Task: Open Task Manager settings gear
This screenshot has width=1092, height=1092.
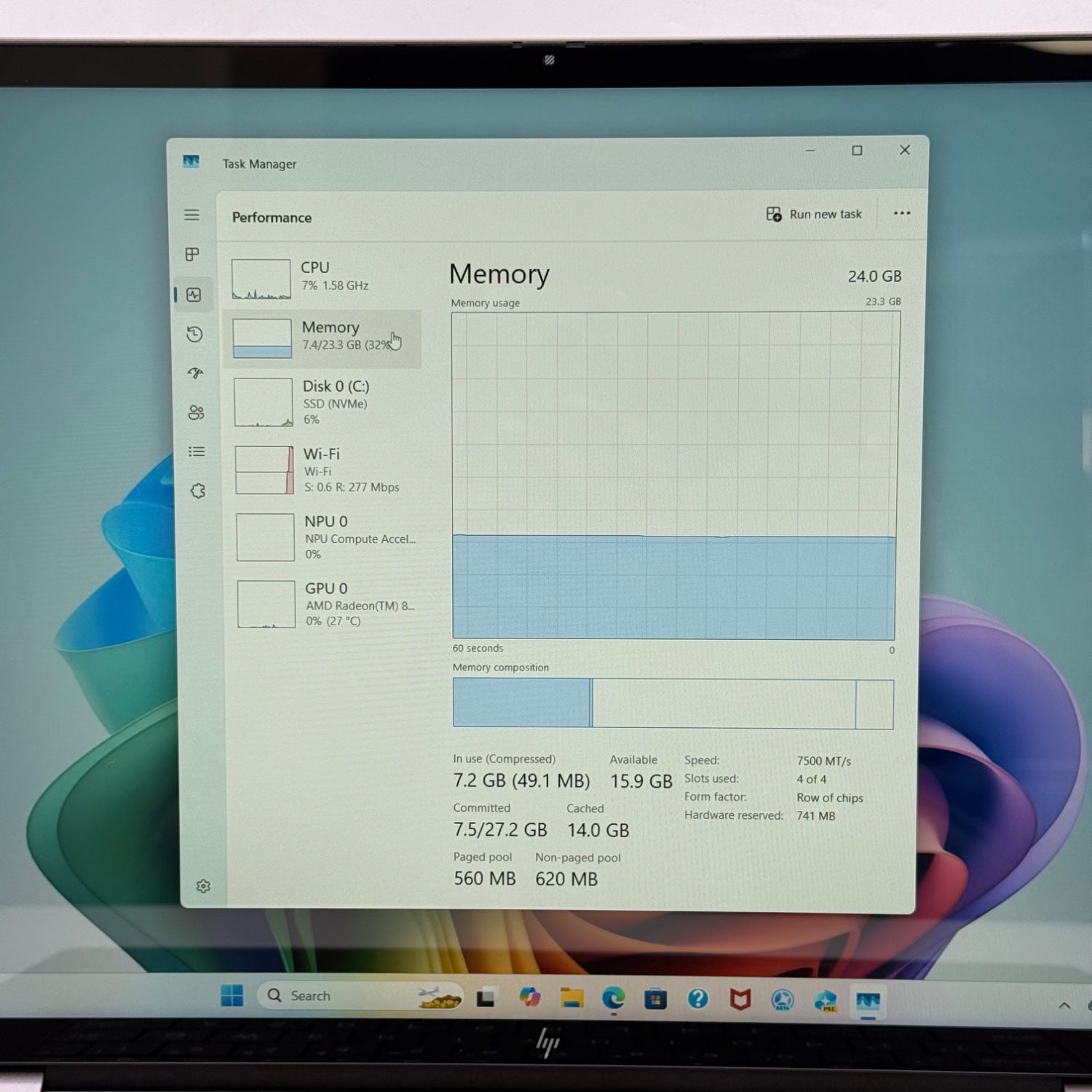Action: point(203,886)
